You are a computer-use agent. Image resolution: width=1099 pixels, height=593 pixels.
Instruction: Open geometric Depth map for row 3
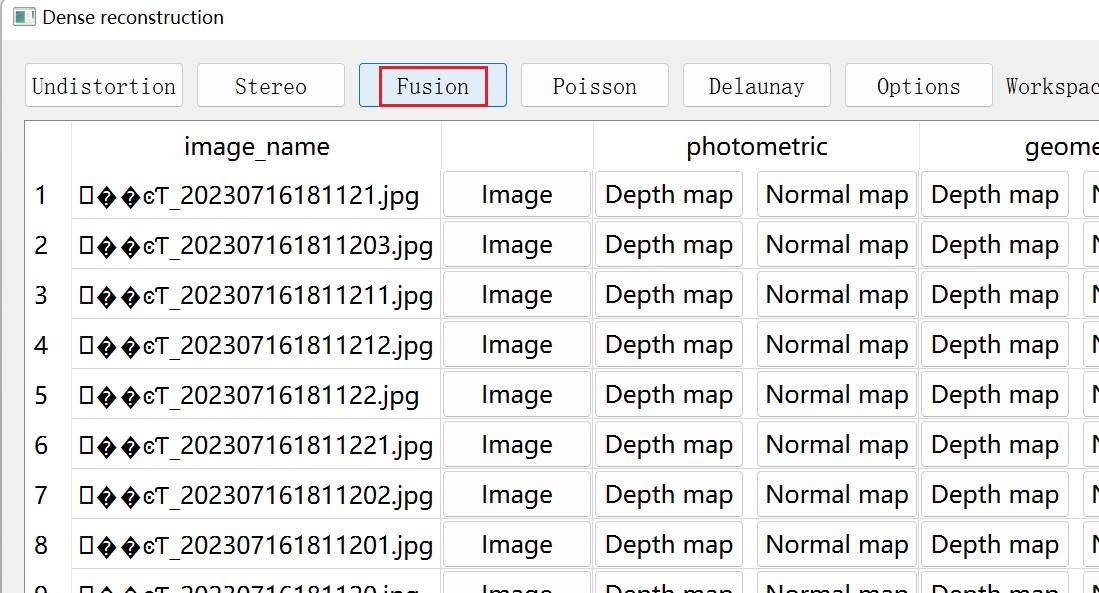[995, 294]
